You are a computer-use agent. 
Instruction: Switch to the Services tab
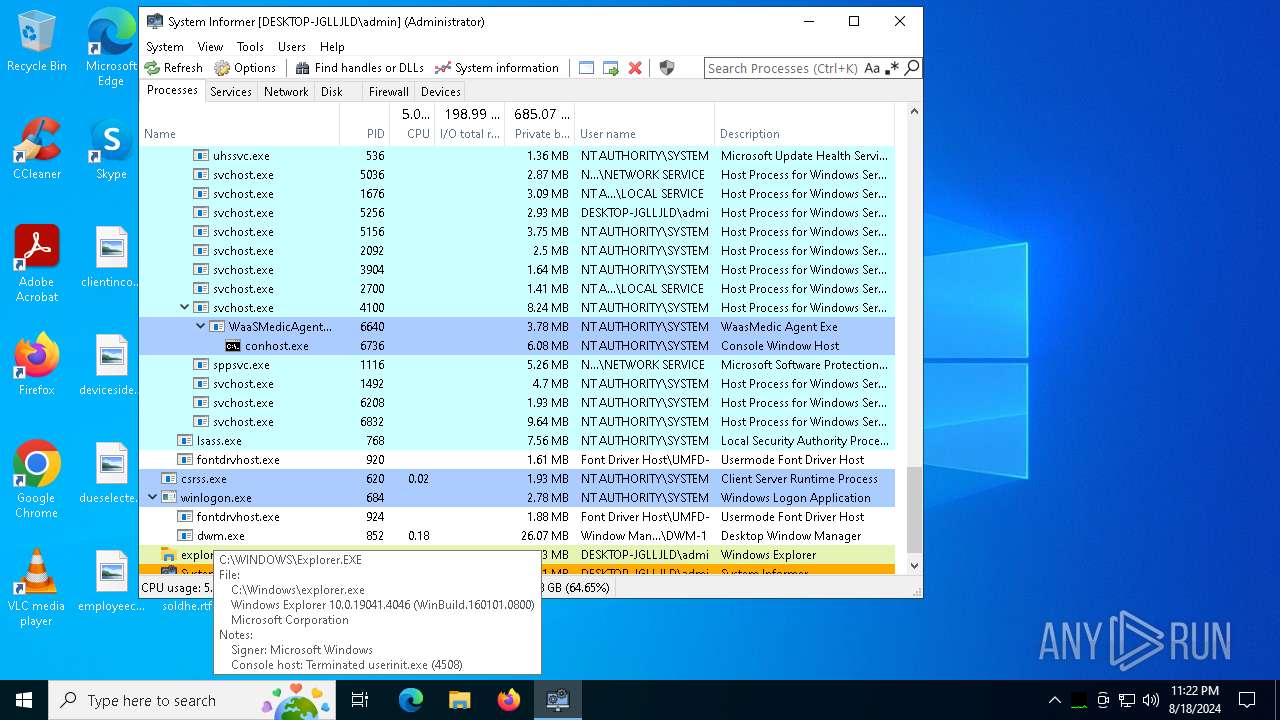coord(231,91)
